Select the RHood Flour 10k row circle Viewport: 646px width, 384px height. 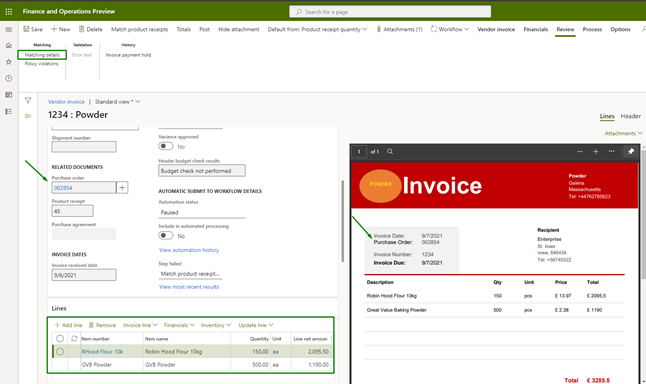point(60,351)
